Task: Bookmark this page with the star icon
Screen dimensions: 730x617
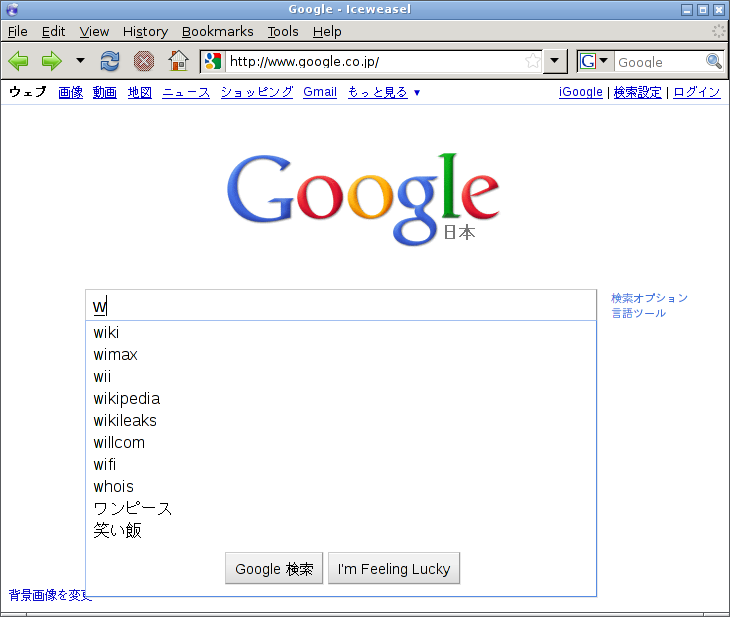Action: click(533, 61)
